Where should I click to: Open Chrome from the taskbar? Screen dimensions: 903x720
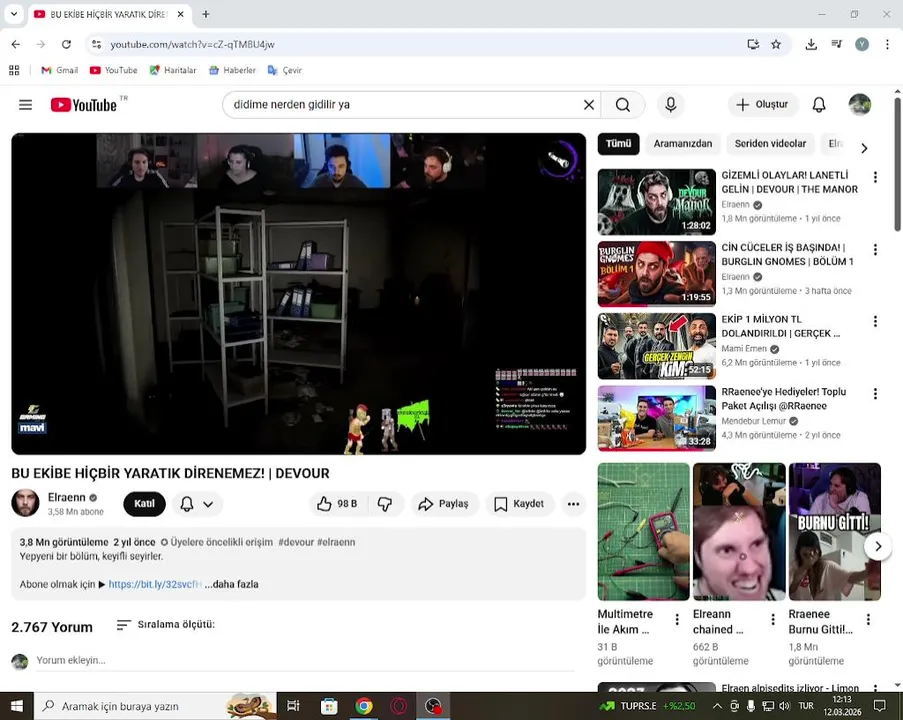(x=363, y=706)
